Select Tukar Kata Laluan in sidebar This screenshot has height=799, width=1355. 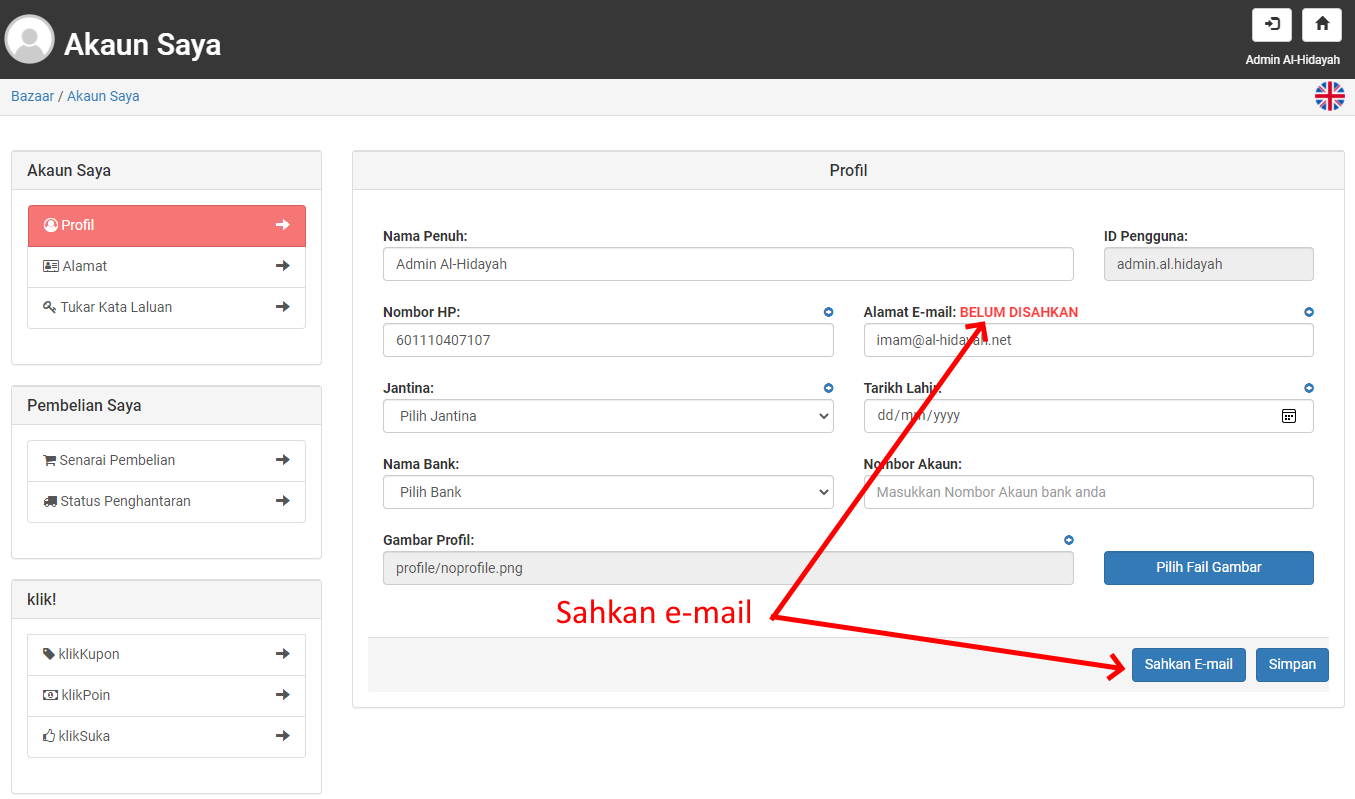166,307
